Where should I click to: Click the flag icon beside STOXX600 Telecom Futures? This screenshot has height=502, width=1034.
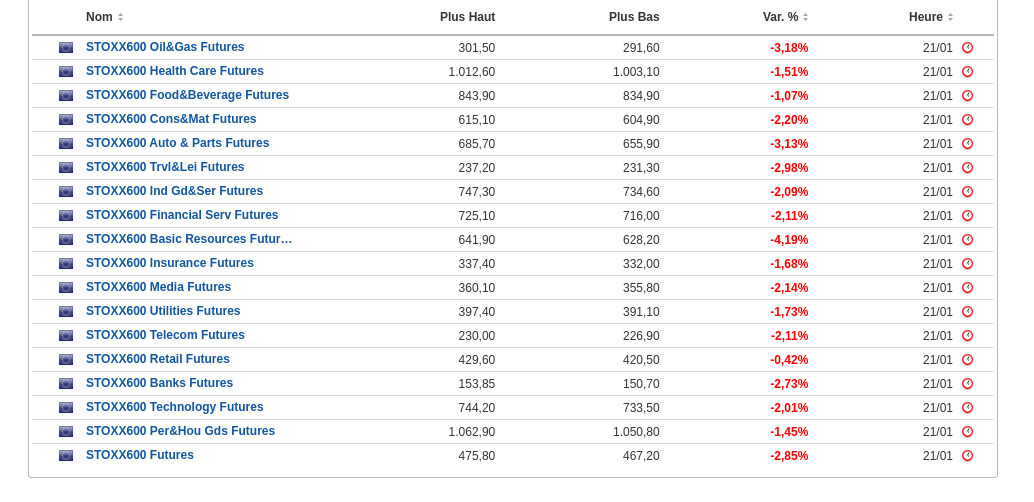(x=66, y=336)
